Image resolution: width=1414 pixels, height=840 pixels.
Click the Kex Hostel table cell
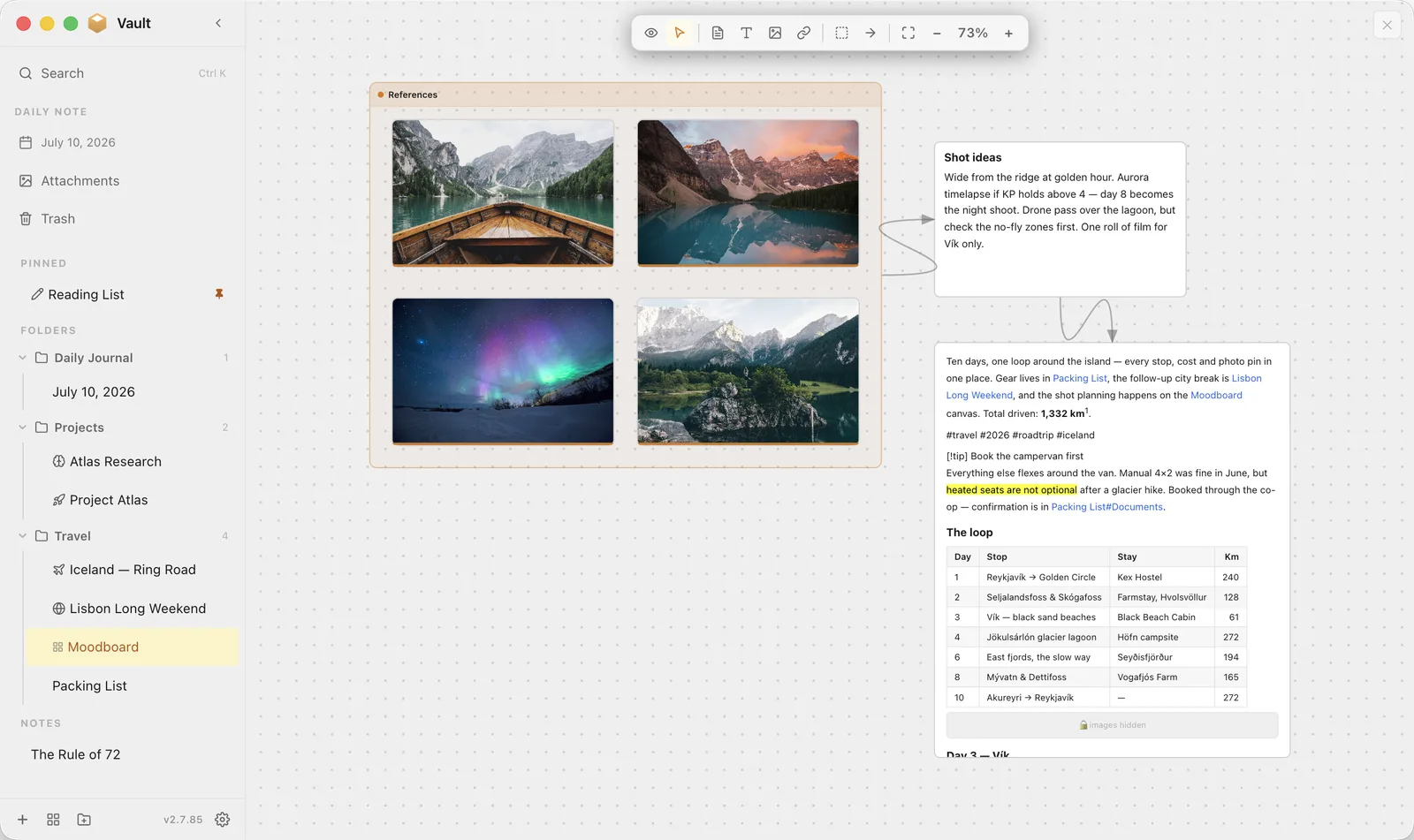pyautogui.click(x=1161, y=578)
